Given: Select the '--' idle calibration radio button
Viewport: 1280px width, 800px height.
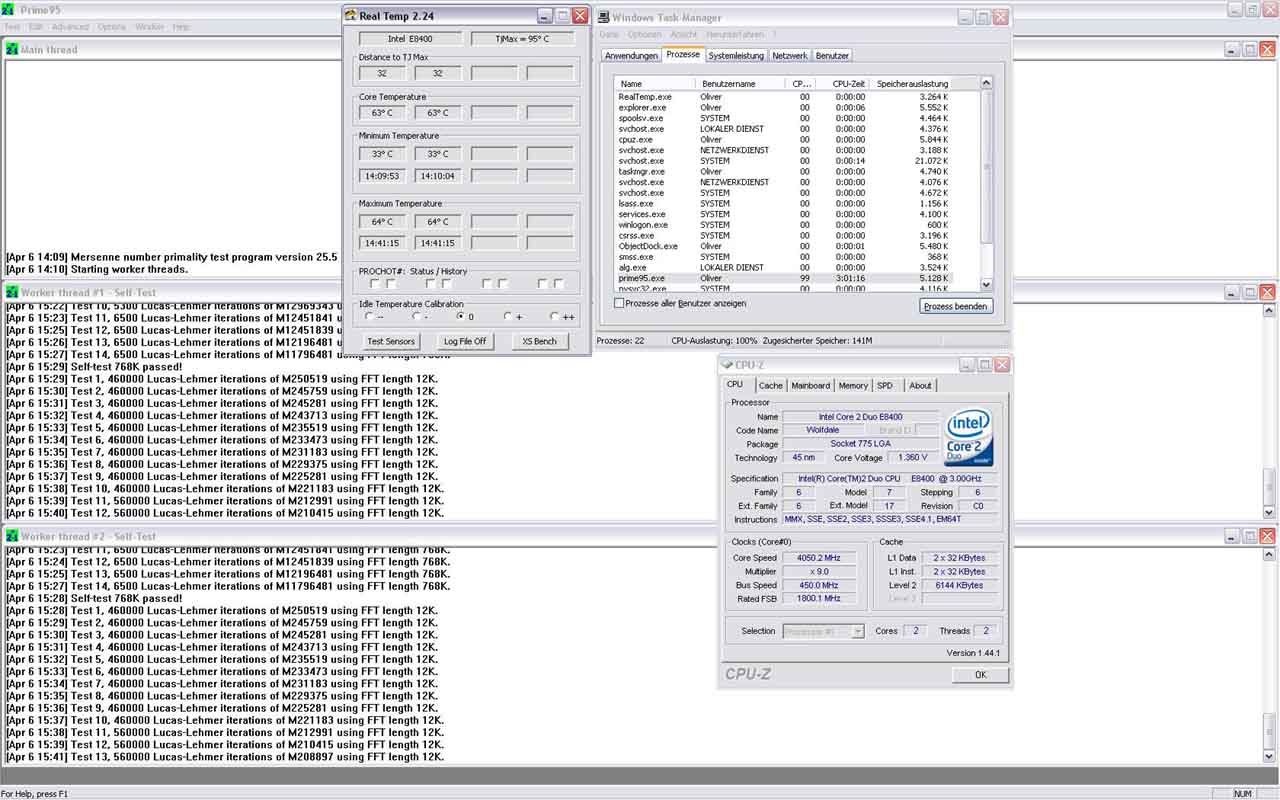Looking at the screenshot, I should pyautogui.click(x=369, y=316).
